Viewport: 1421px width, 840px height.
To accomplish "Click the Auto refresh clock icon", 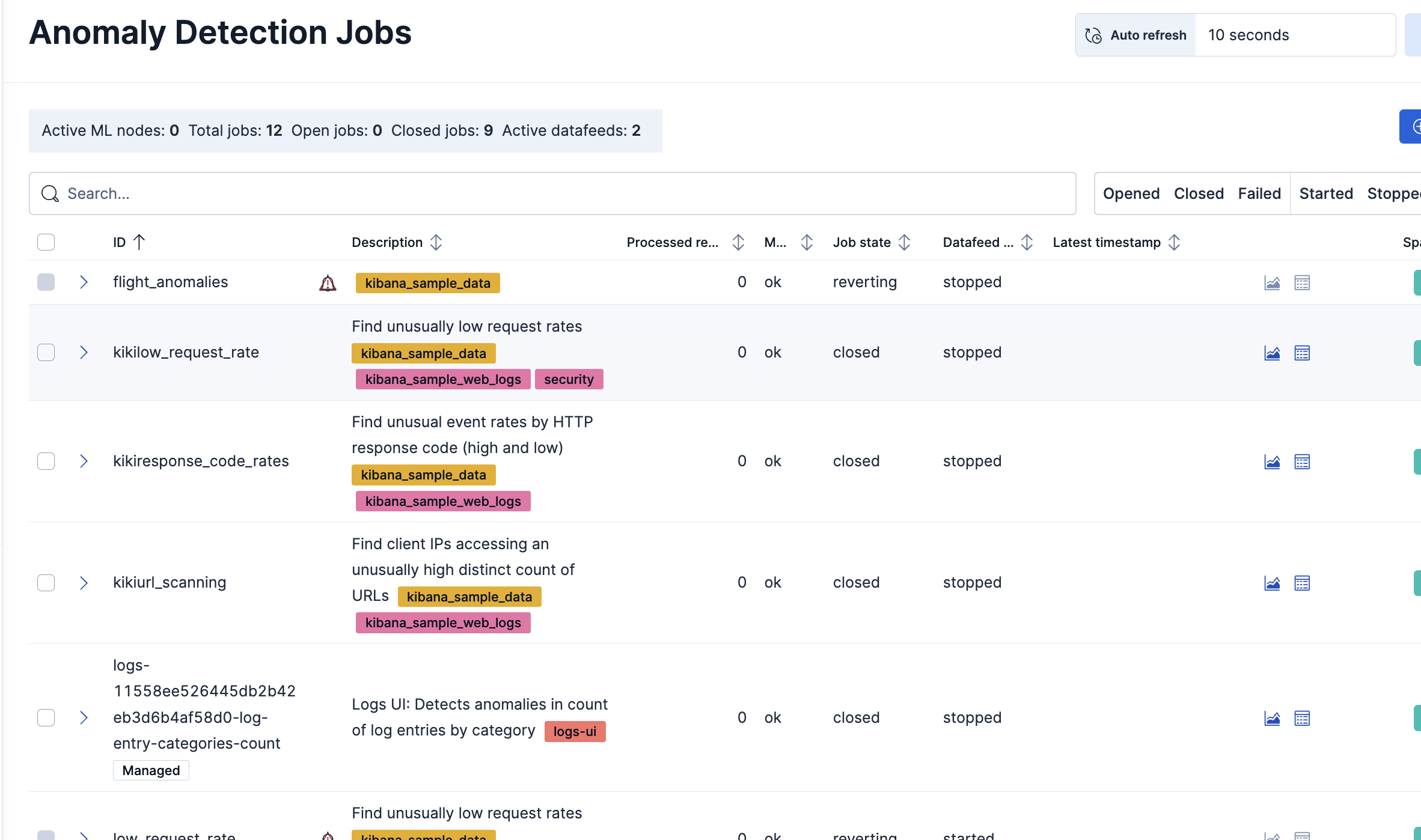I will click(x=1093, y=35).
